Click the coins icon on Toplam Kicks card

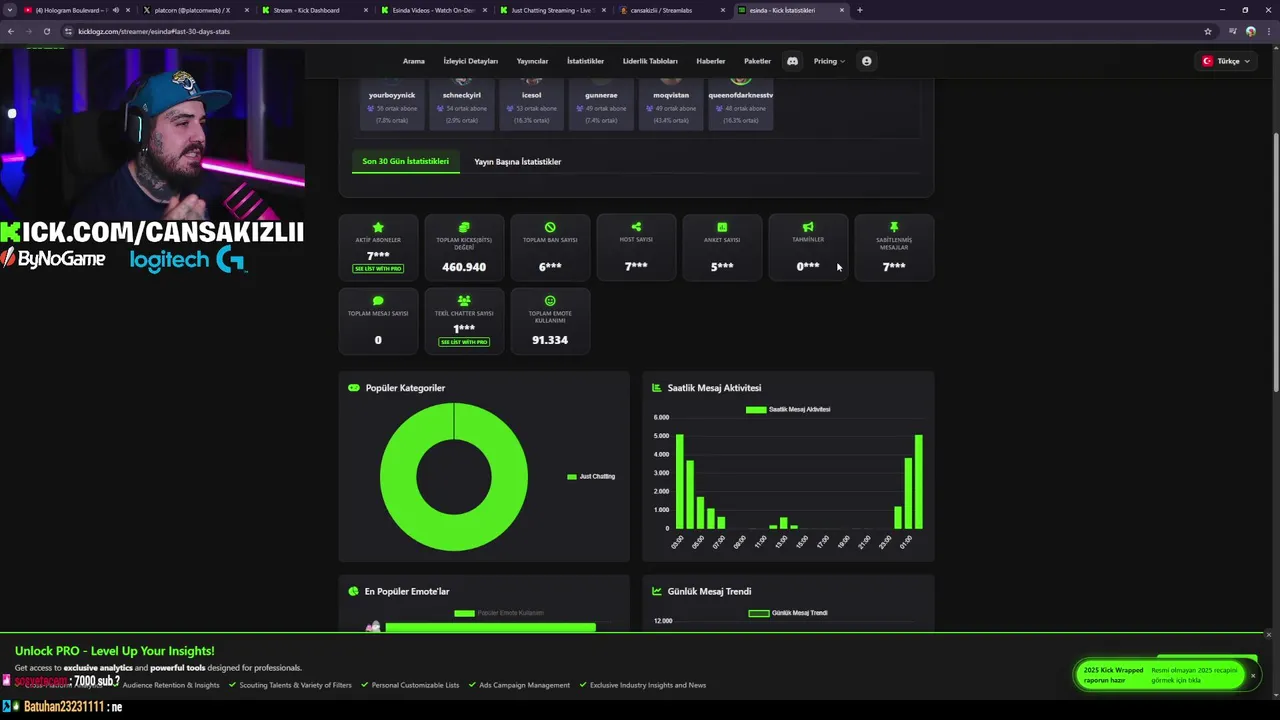pyautogui.click(x=464, y=228)
